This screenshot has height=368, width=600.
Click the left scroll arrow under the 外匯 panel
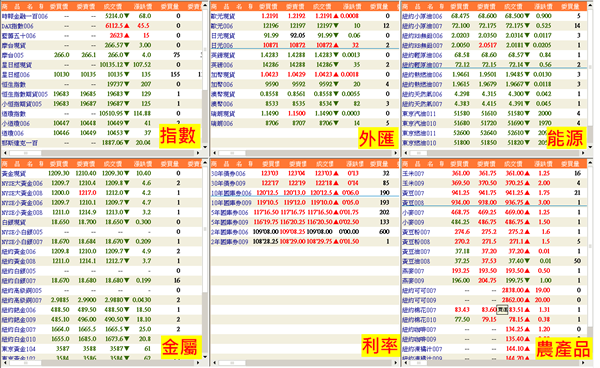(x=214, y=153)
